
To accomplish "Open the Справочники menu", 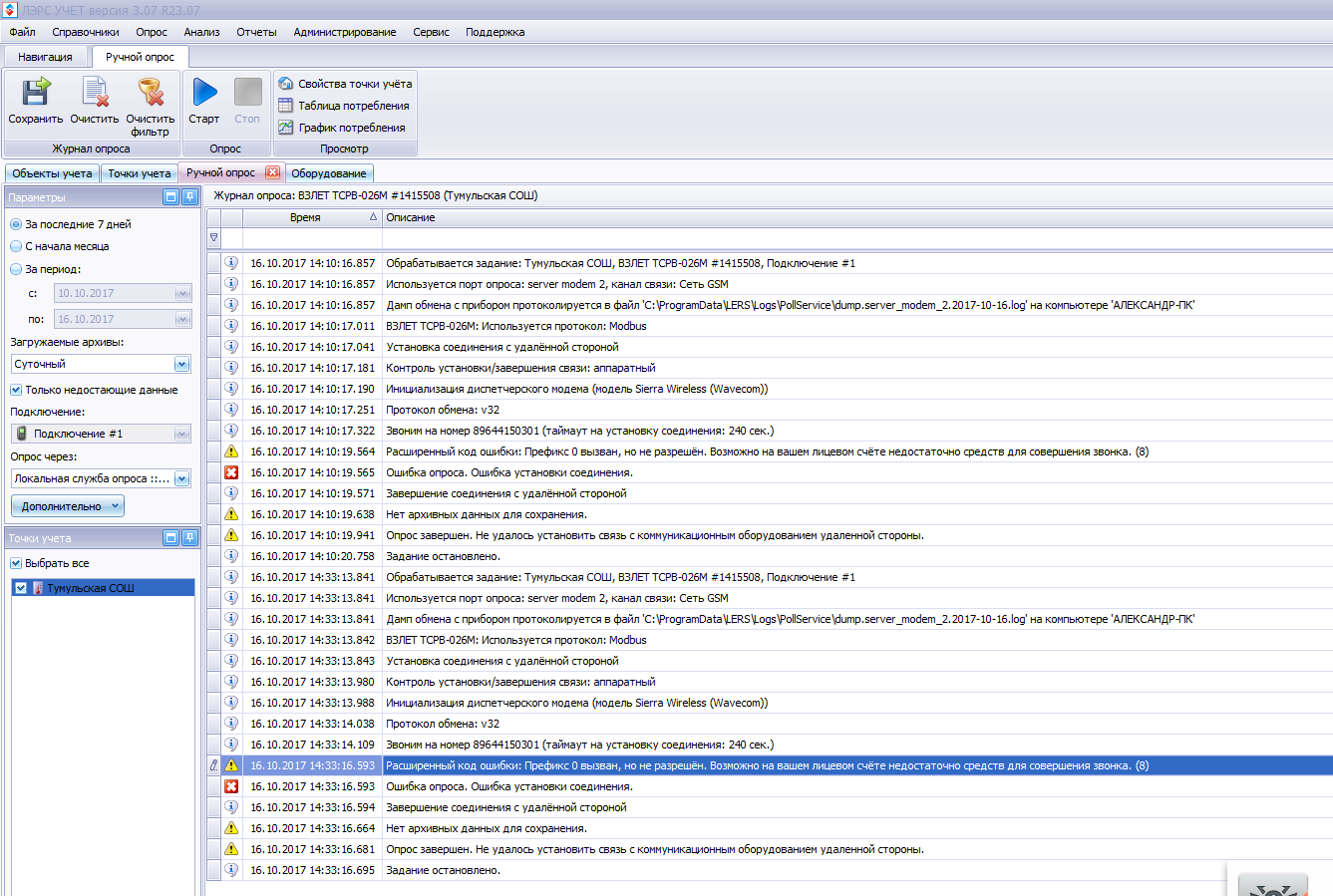I will point(86,32).
